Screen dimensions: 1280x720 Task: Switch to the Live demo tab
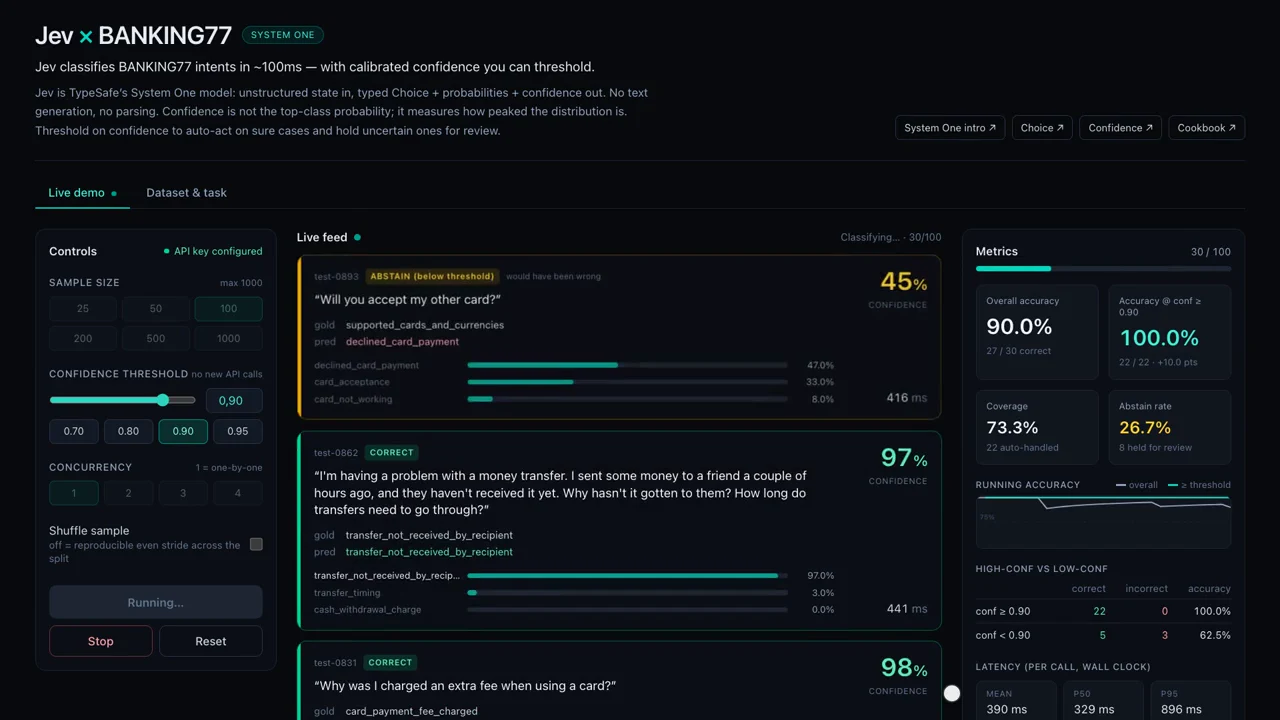point(82,193)
